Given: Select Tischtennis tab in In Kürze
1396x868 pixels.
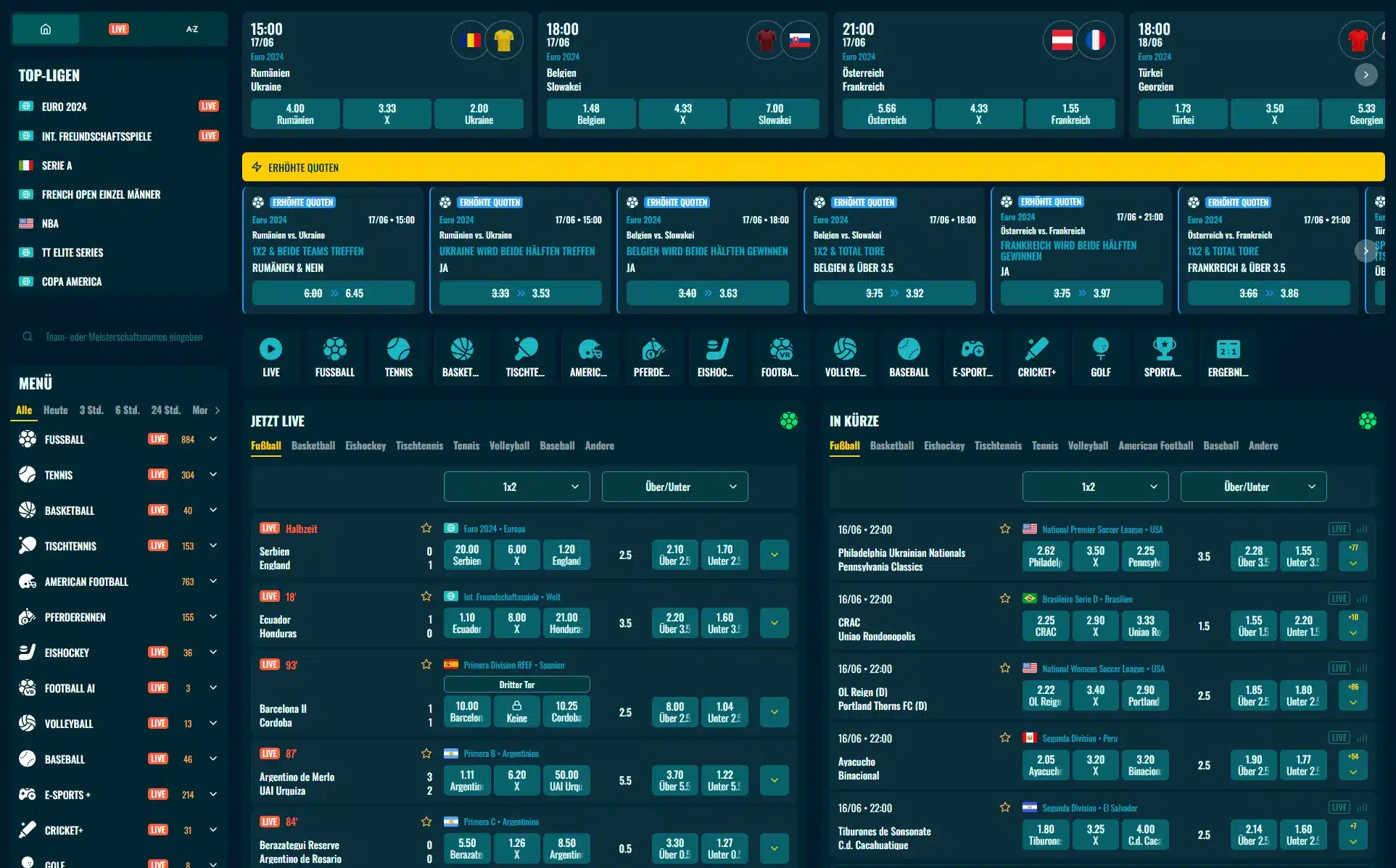Looking at the screenshot, I should [998, 445].
